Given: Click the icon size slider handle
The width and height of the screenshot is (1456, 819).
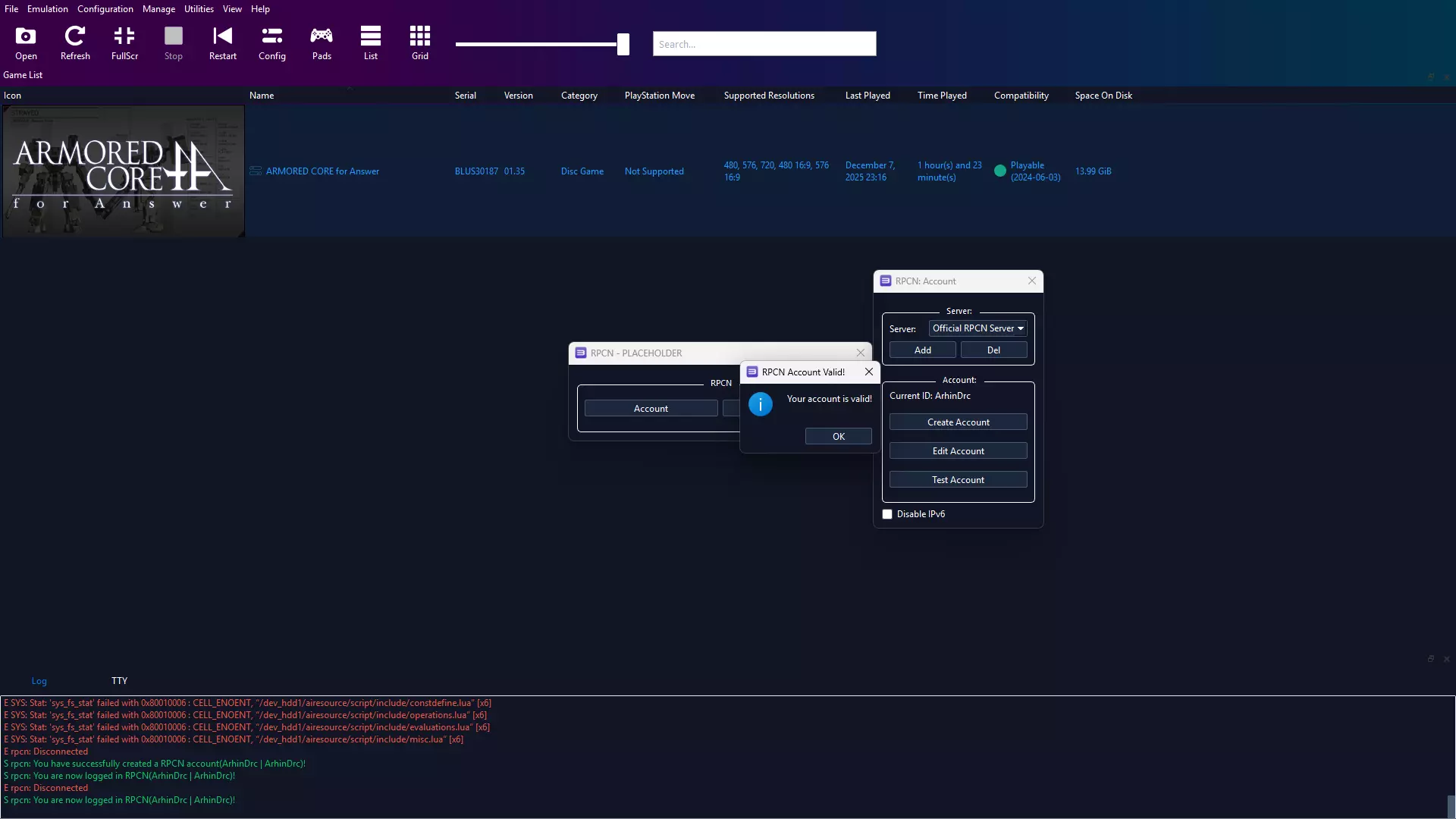Looking at the screenshot, I should (x=623, y=44).
